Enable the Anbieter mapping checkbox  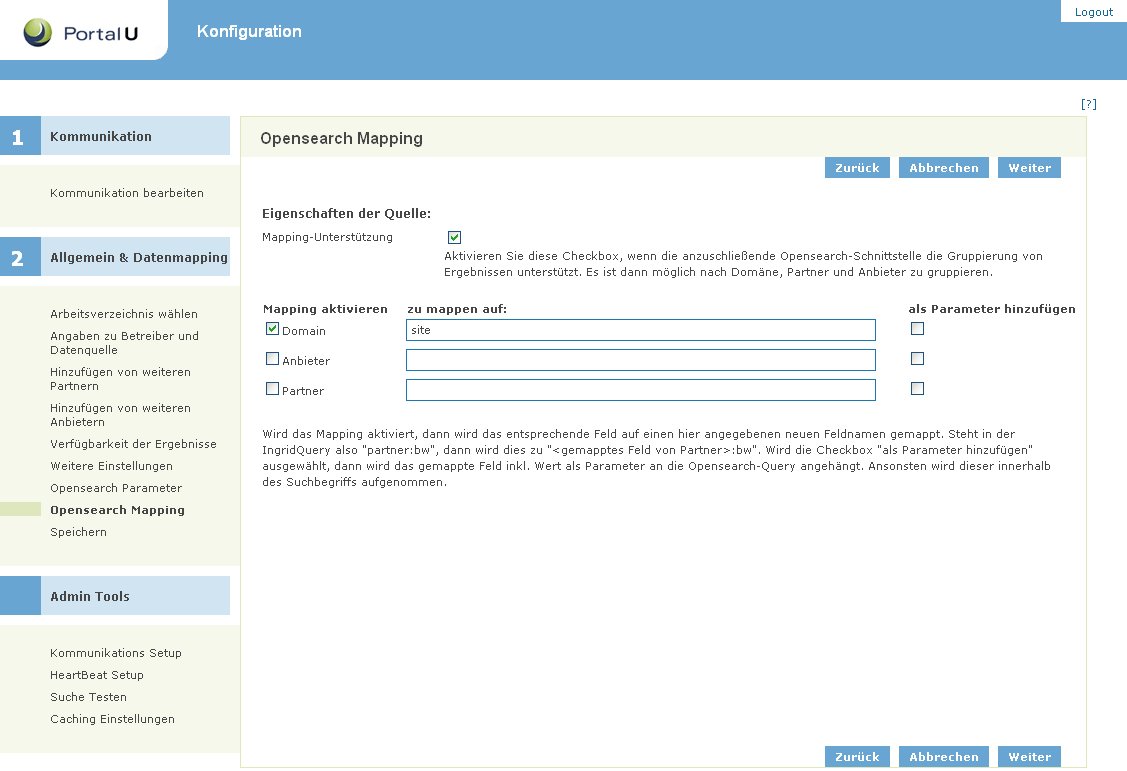pos(271,358)
